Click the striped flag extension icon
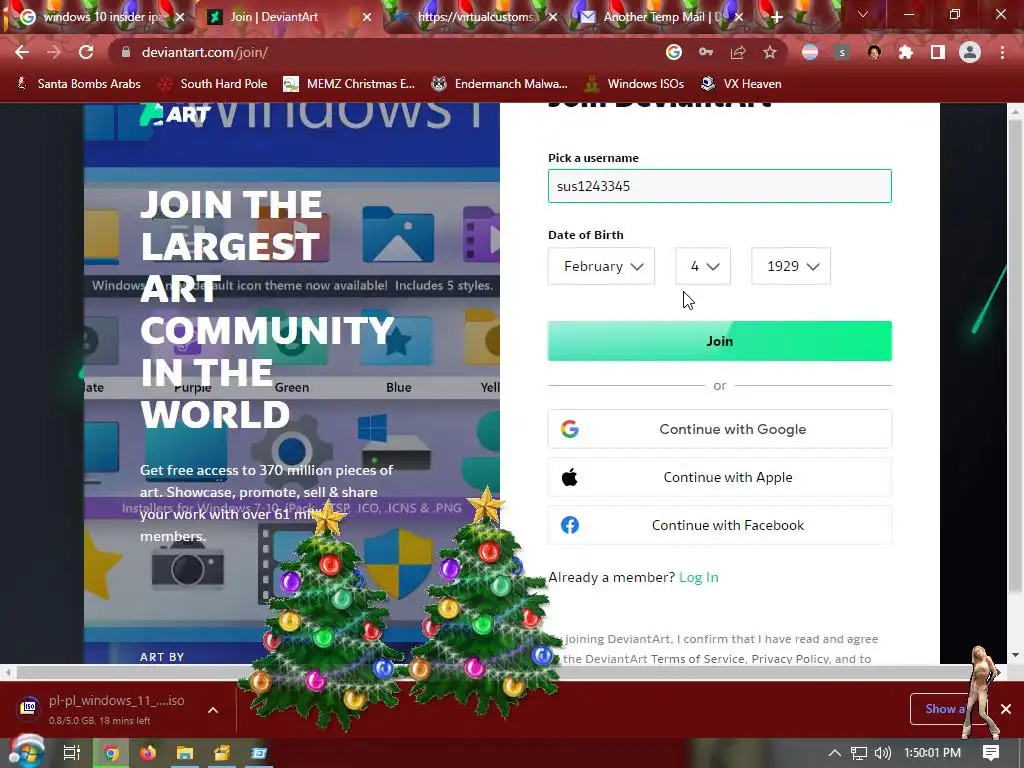The height and width of the screenshot is (768, 1024). click(810, 52)
